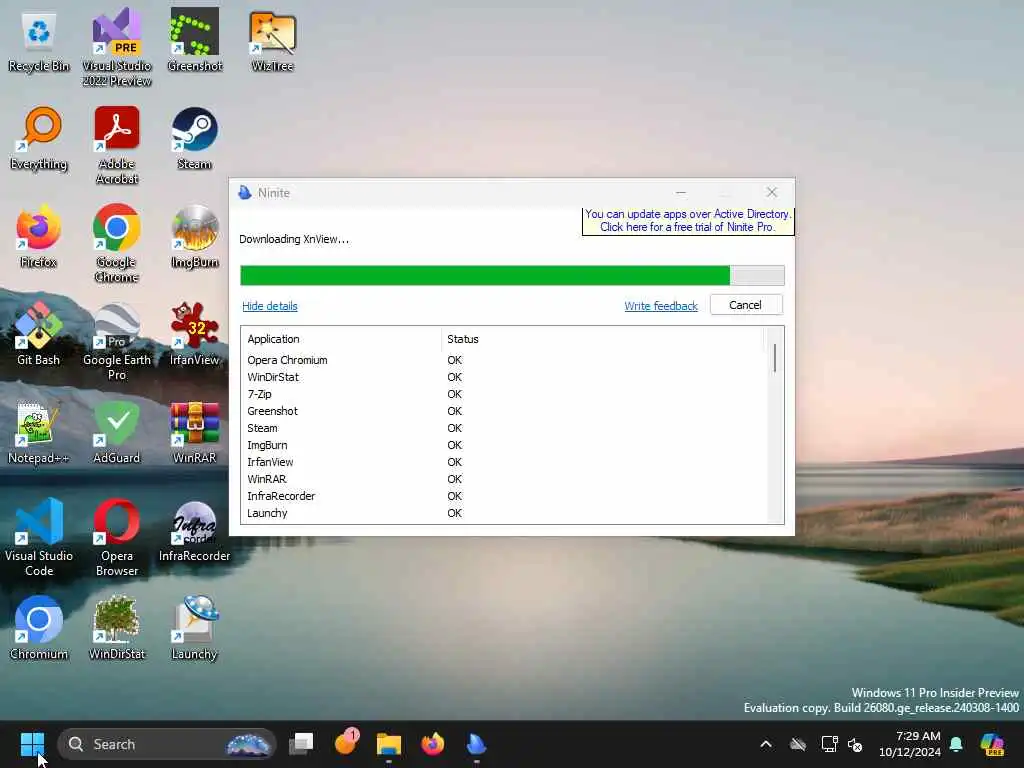Viewport: 1024px width, 768px height.
Task: Click the network status tray icon
Action: [x=829, y=744]
